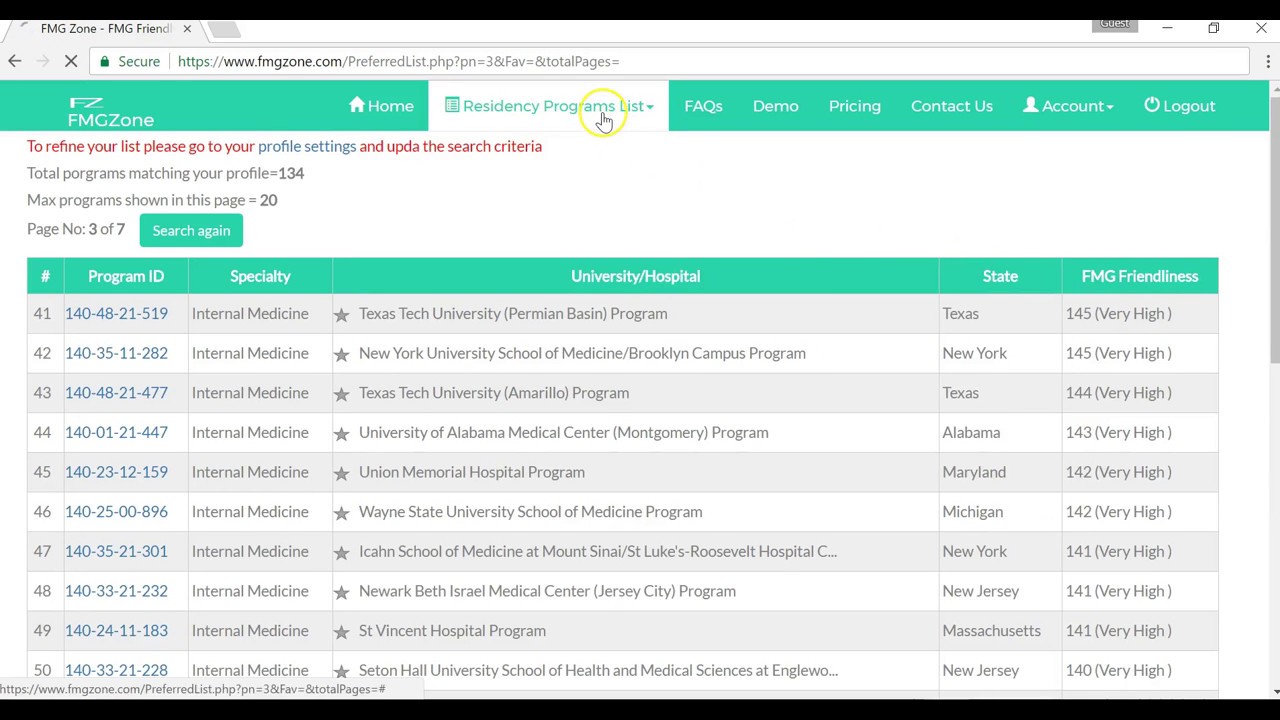
Task: Favorite the Texas Tech Permian Basin program star
Action: click(x=341, y=314)
